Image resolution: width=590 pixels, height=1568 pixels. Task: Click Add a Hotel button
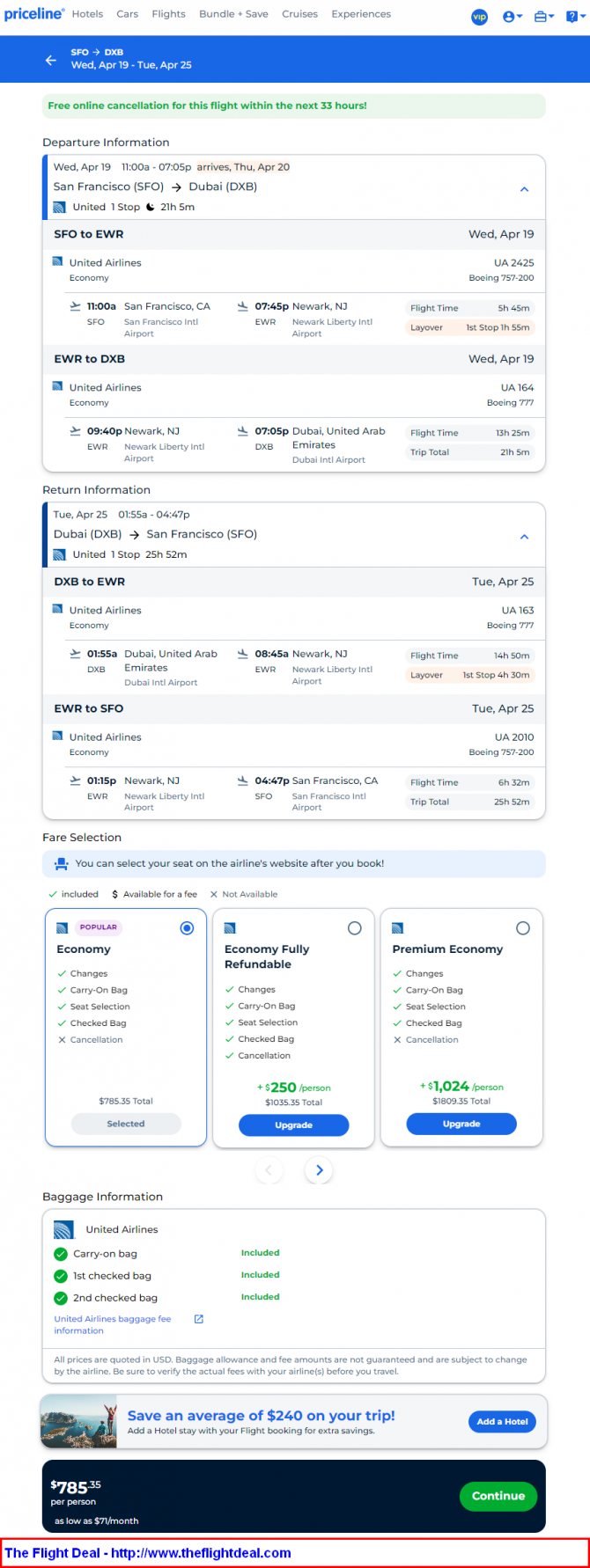pyautogui.click(x=503, y=1421)
